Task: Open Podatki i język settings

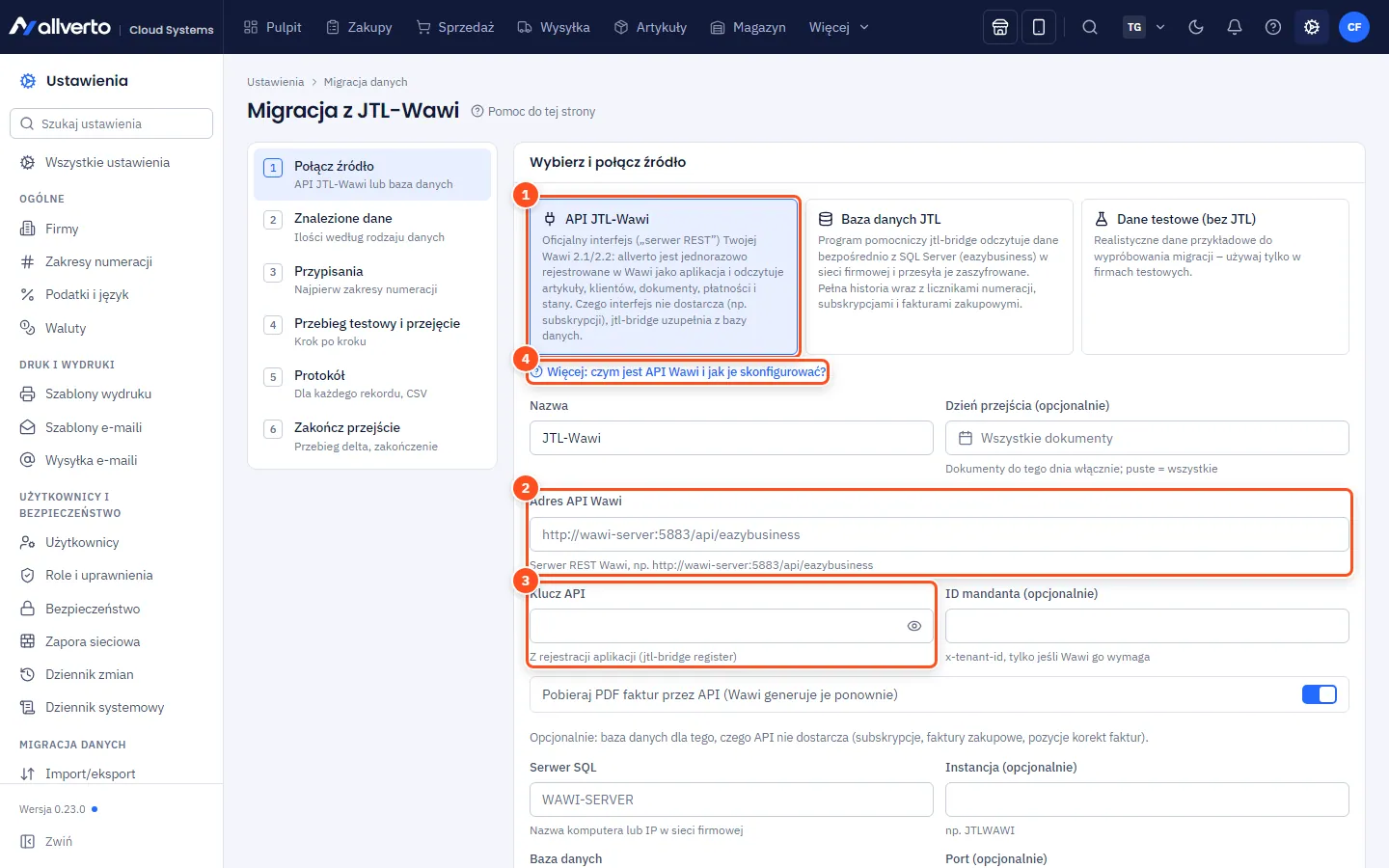Action: (x=111, y=294)
